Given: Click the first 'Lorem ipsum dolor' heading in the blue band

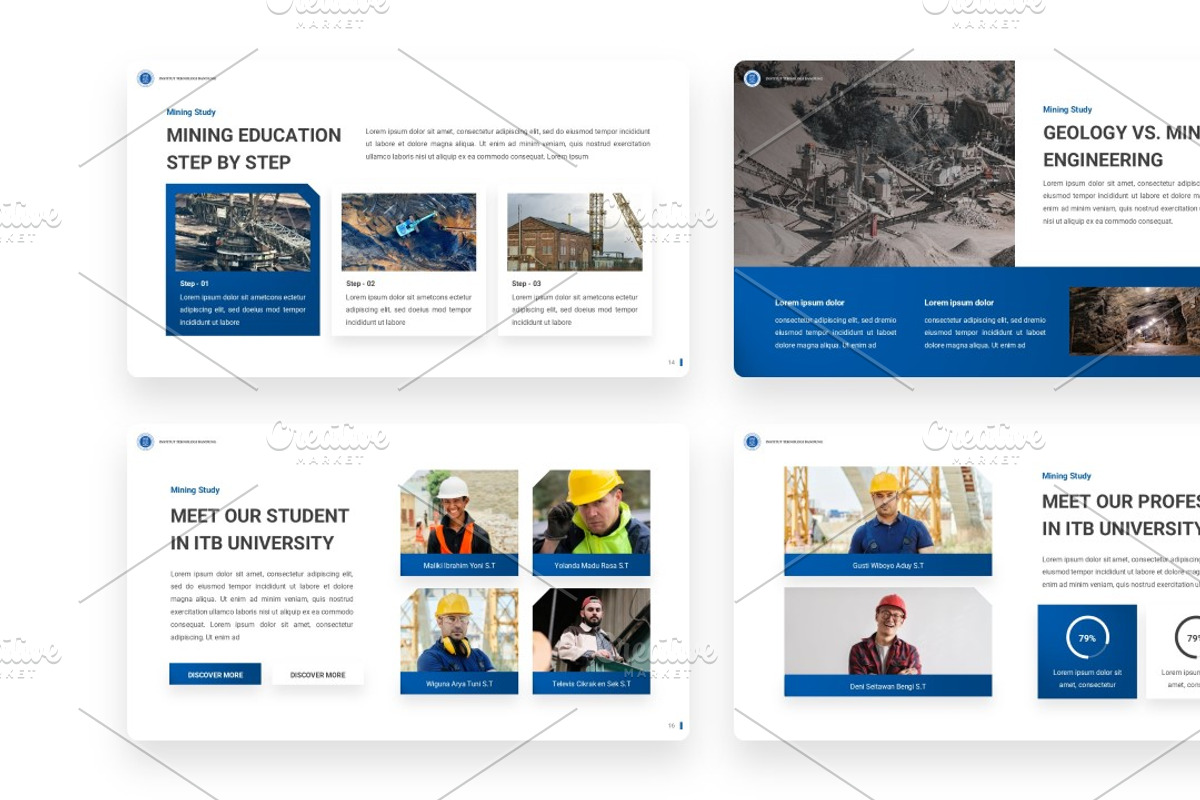Looking at the screenshot, I should click(x=810, y=302).
